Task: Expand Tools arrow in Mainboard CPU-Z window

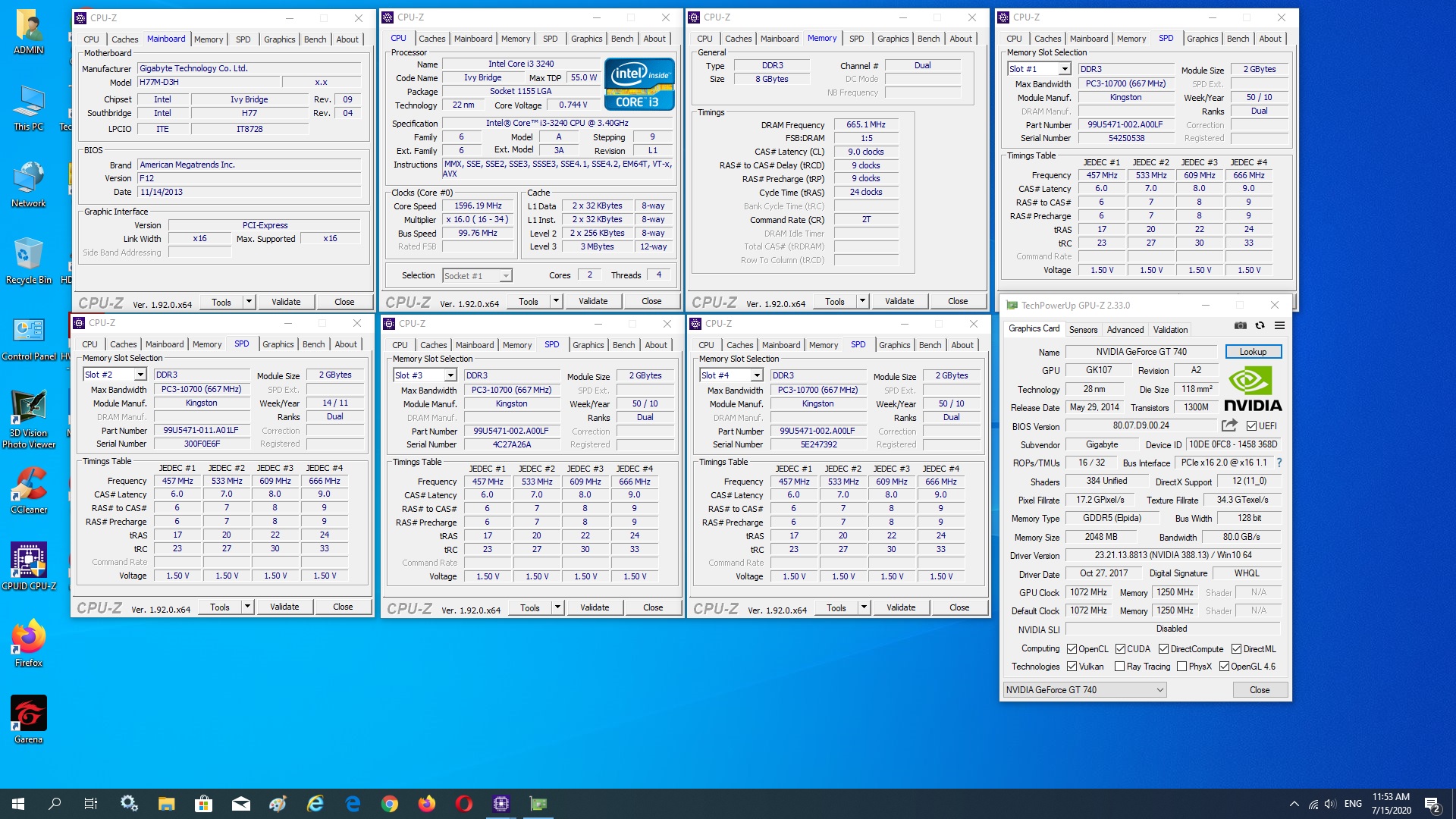Action: click(x=249, y=302)
